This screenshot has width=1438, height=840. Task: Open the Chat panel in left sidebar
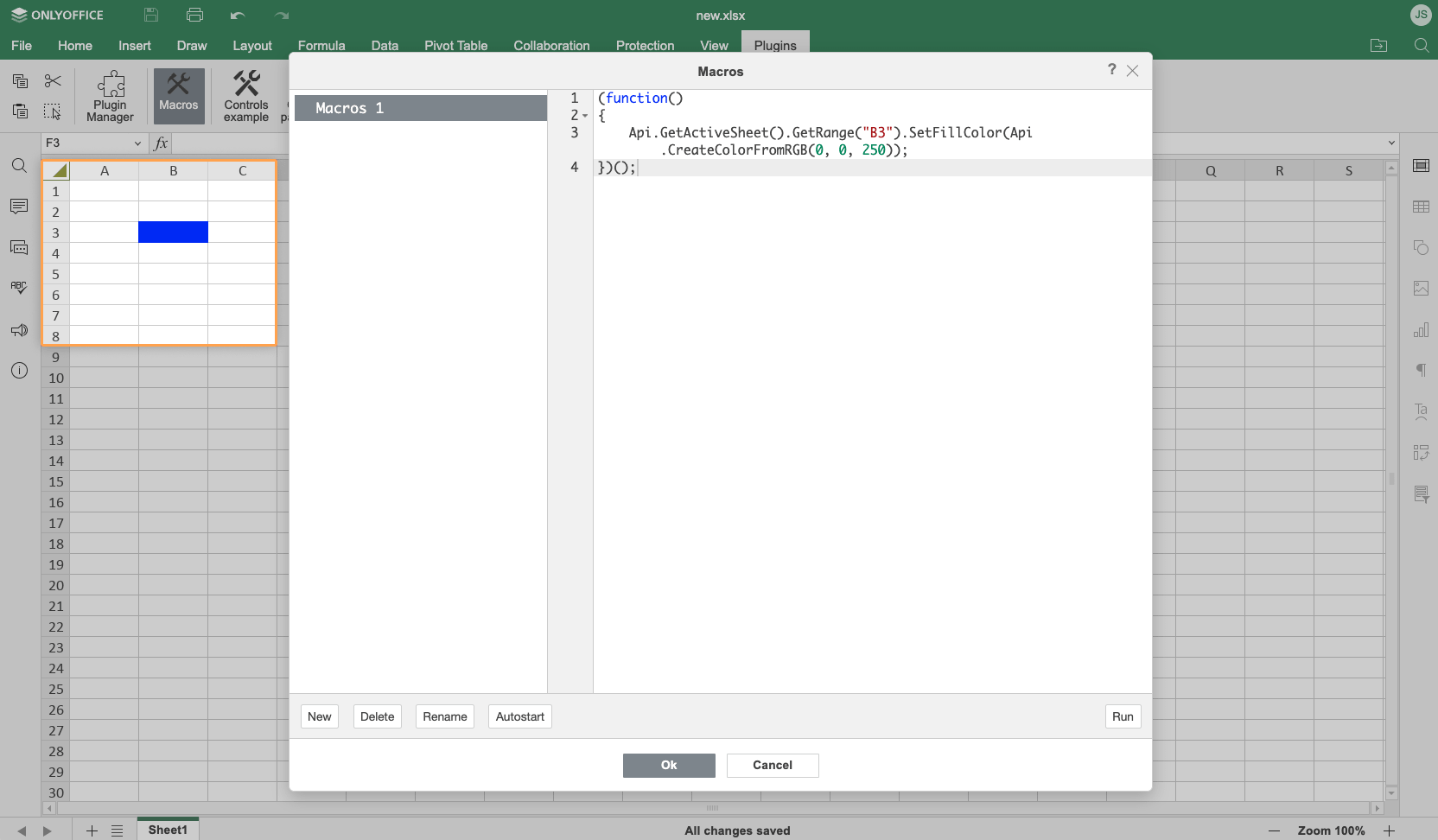coord(19,248)
